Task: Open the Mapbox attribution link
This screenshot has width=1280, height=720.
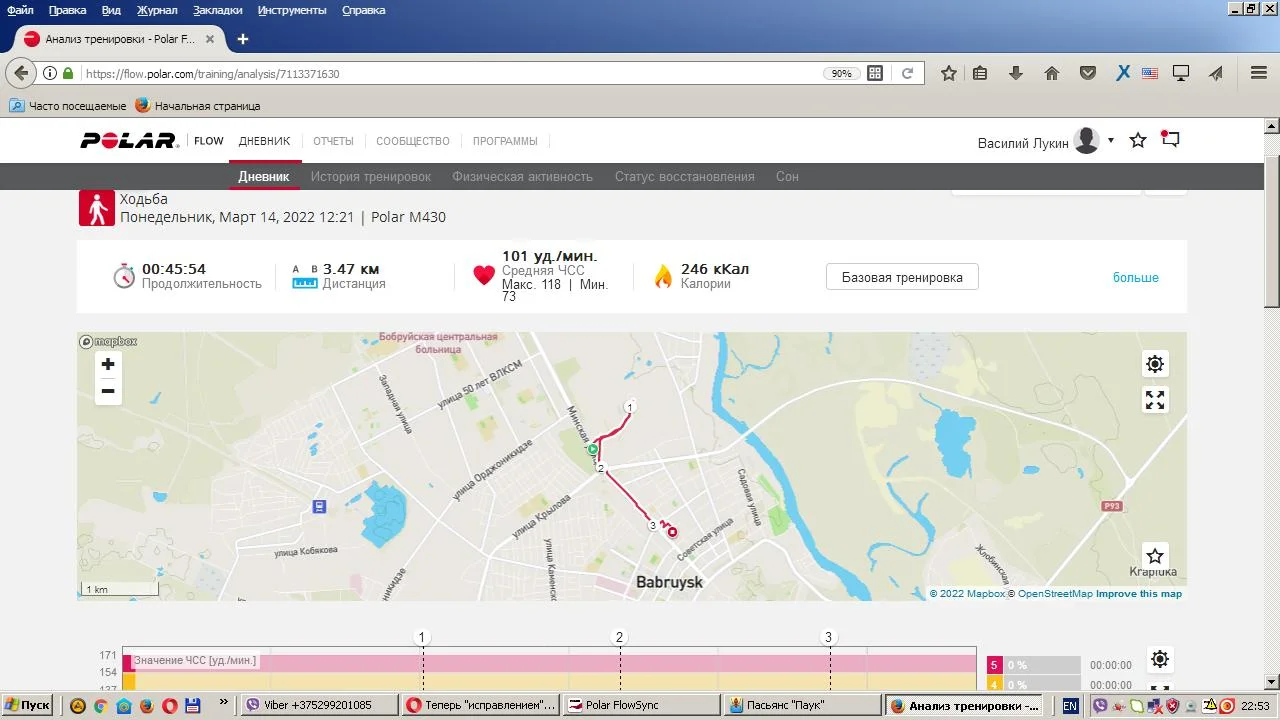Action: tap(967, 594)
